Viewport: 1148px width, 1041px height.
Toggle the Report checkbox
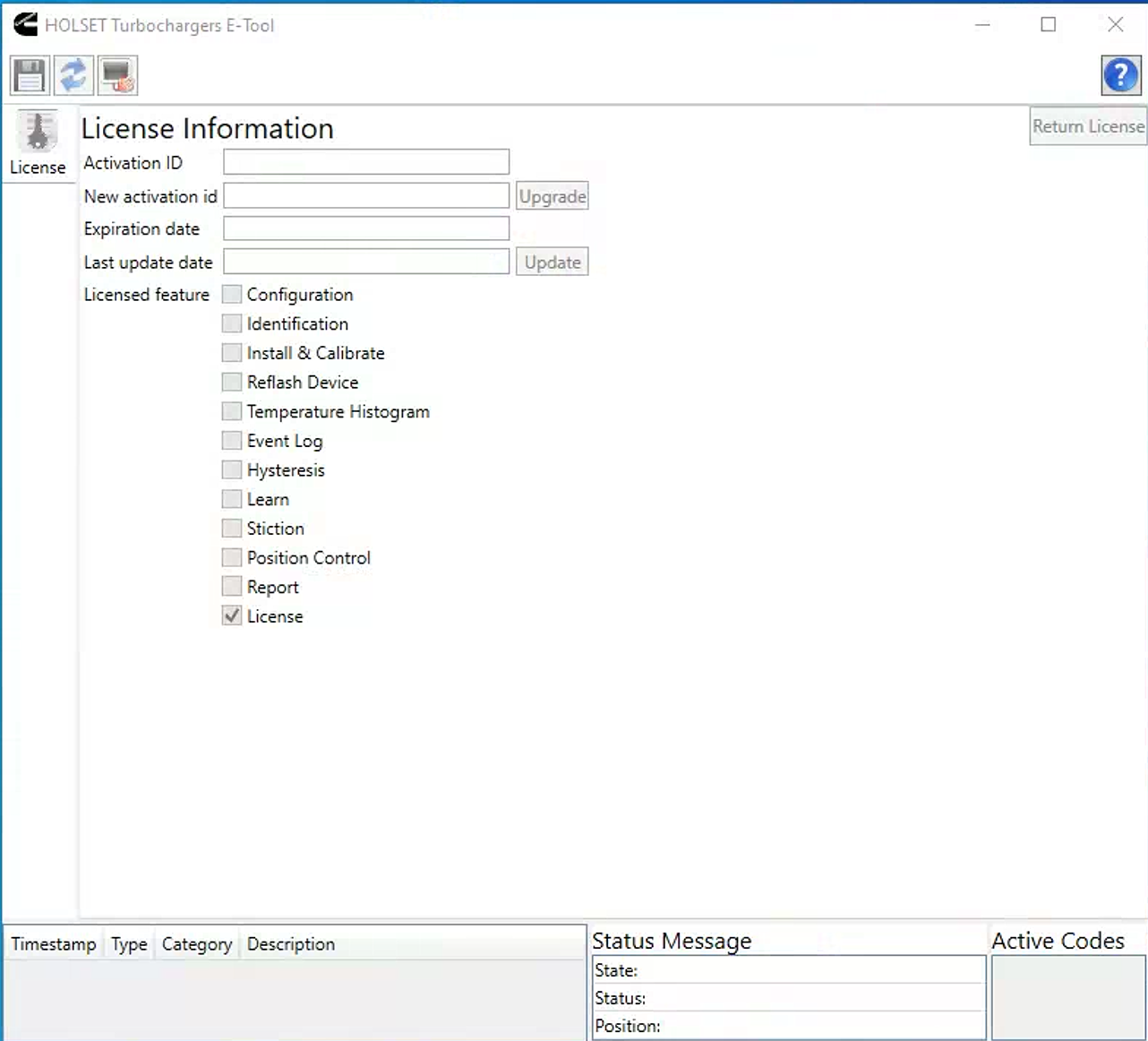[x=232, y=587]
